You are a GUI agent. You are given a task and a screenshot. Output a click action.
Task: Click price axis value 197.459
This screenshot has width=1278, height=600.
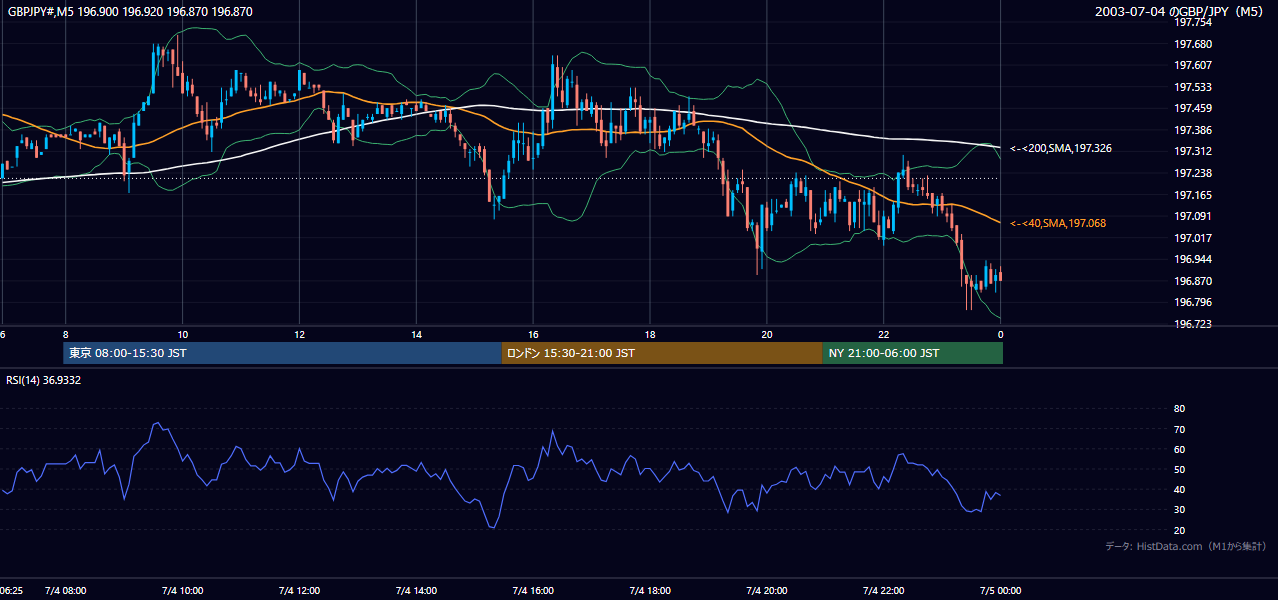point(1194,109)
